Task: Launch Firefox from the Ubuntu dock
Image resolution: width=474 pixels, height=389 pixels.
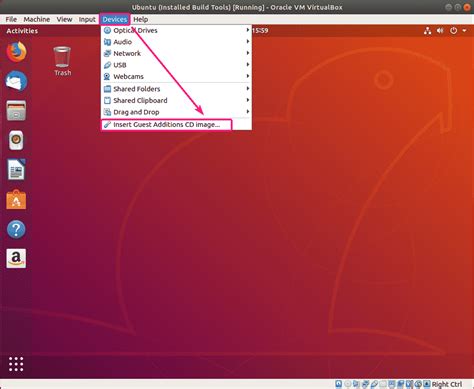Action: 16,52
